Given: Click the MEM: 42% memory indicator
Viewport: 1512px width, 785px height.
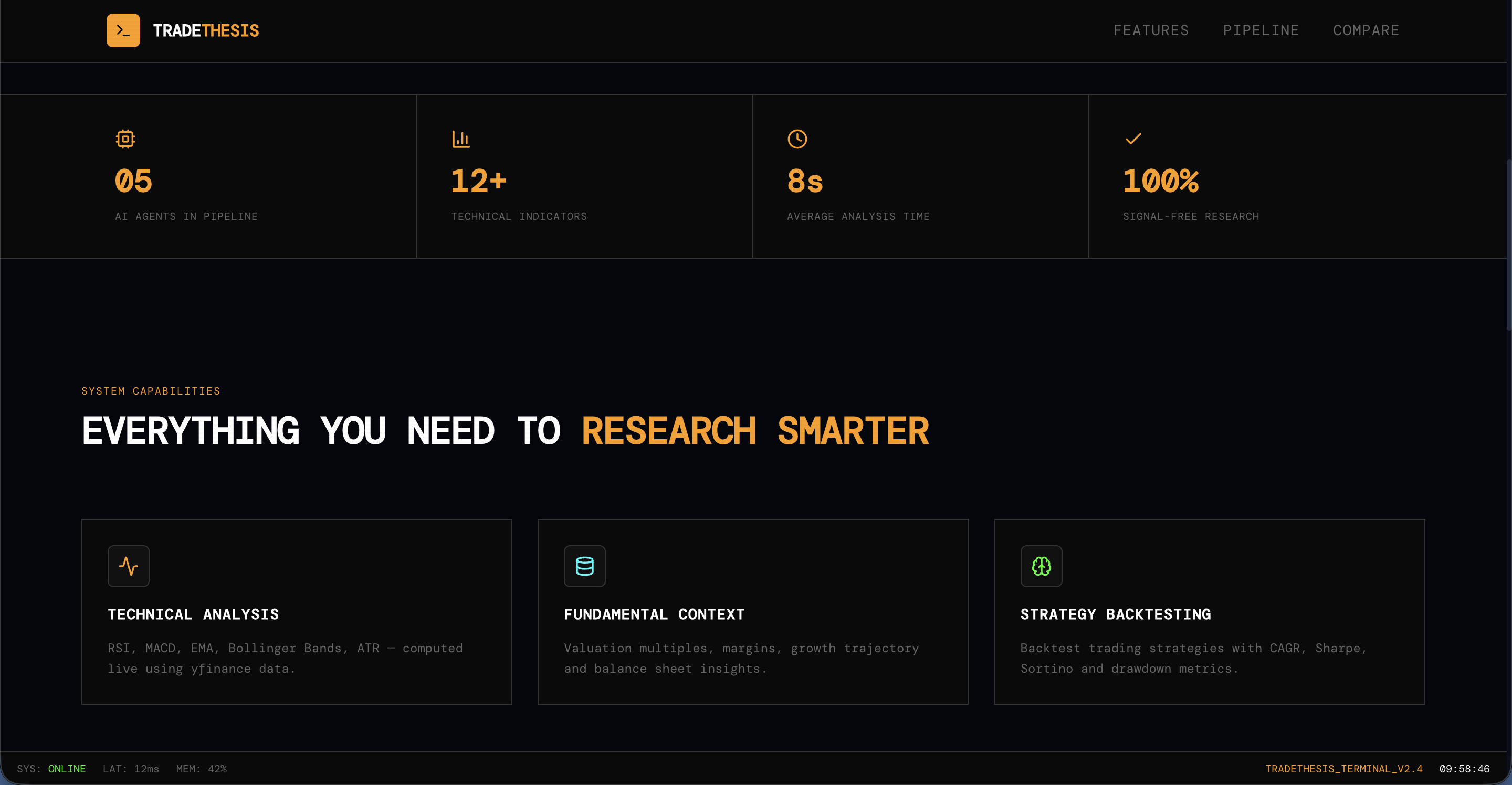Looking at the screenshot, I should point(201,769).
